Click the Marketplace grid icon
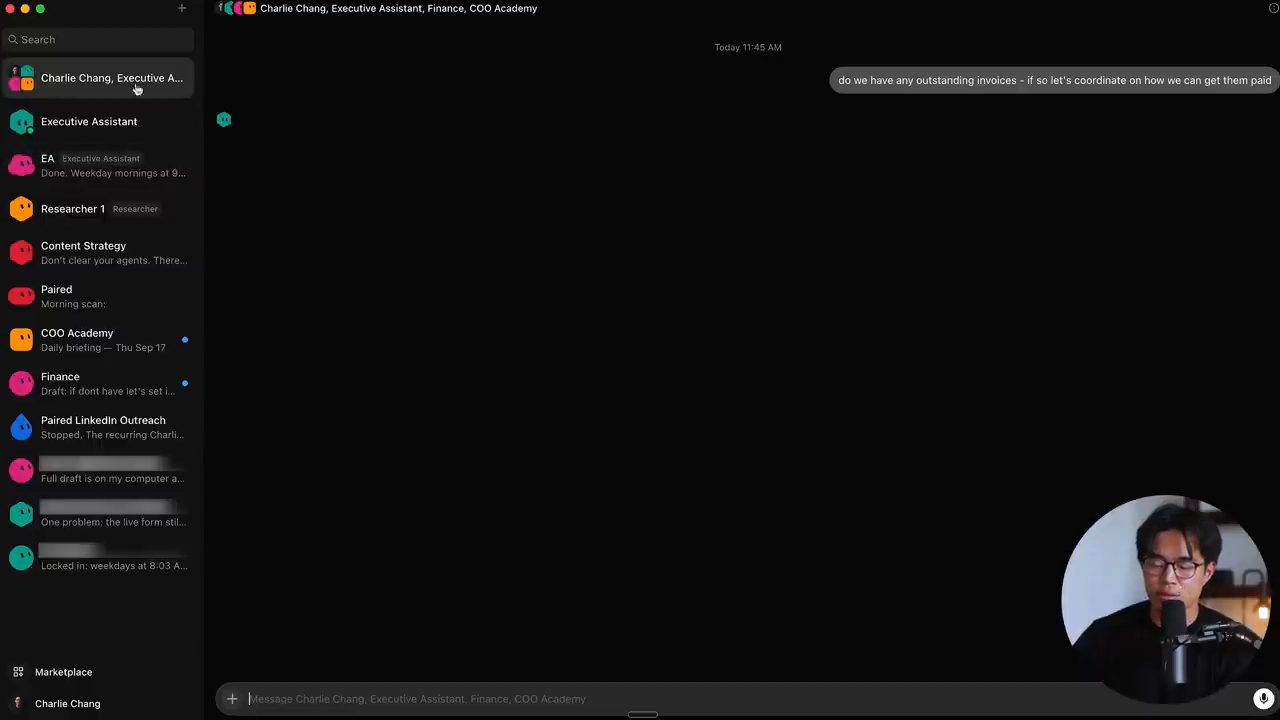 click(x=18, y=672)
